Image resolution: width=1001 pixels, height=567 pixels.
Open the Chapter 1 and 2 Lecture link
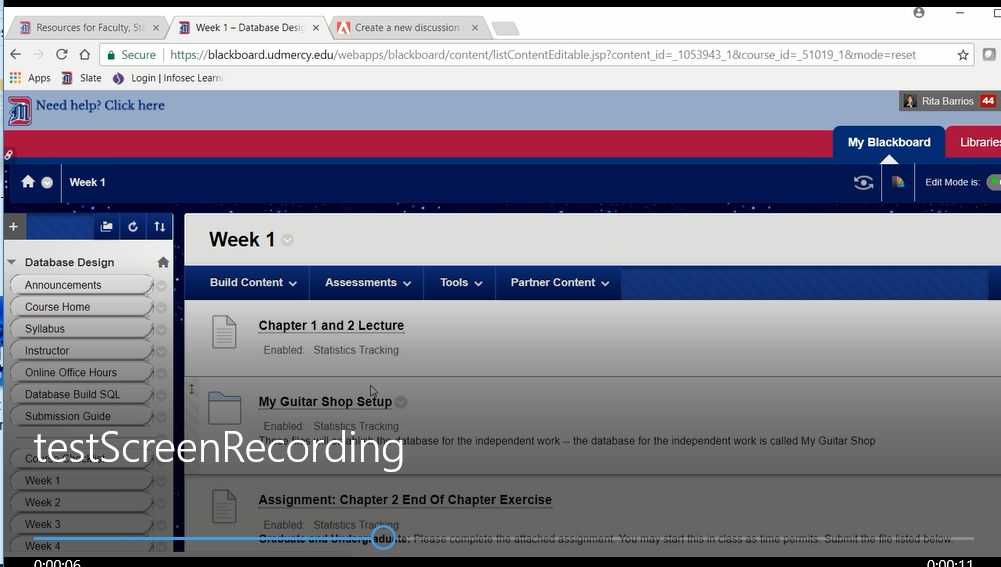click(331, 326)
